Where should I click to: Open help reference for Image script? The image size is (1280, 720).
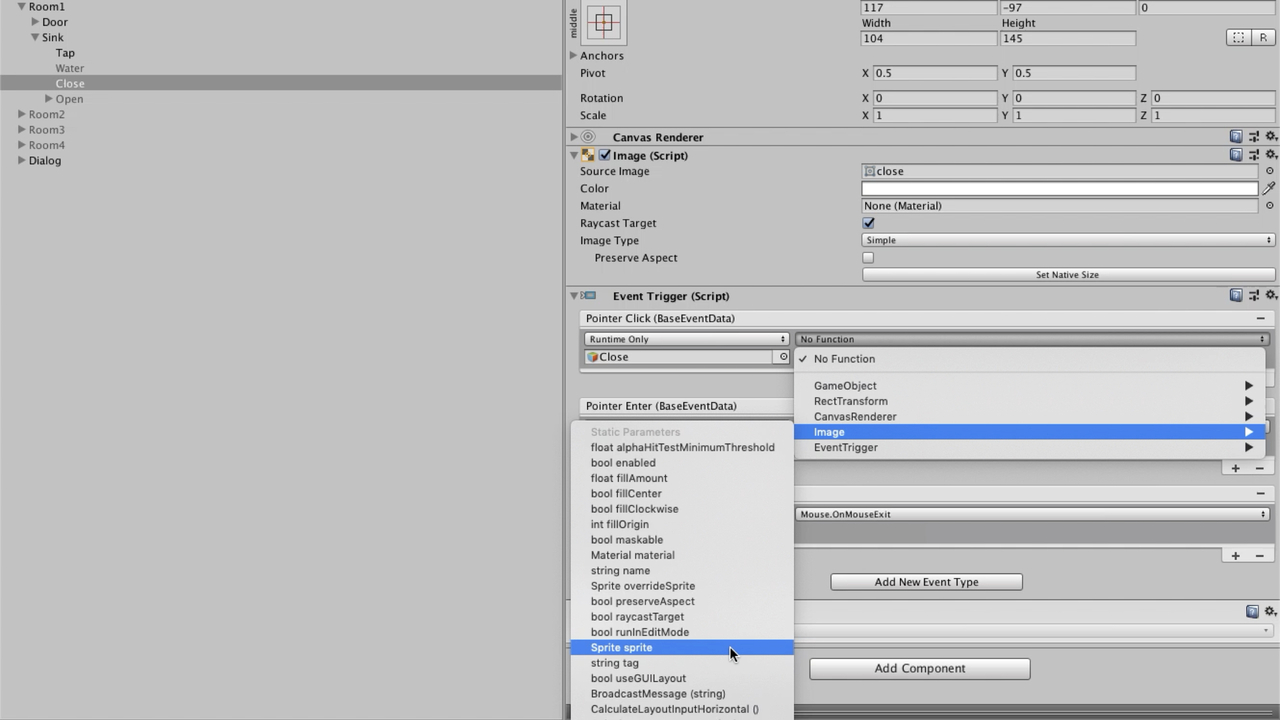[x=1237, y=155]
